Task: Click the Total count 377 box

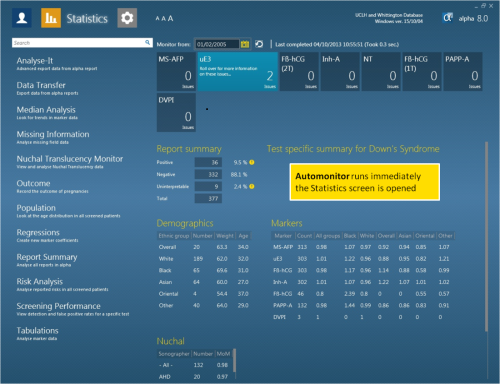Action: click(x=208, y=198)
